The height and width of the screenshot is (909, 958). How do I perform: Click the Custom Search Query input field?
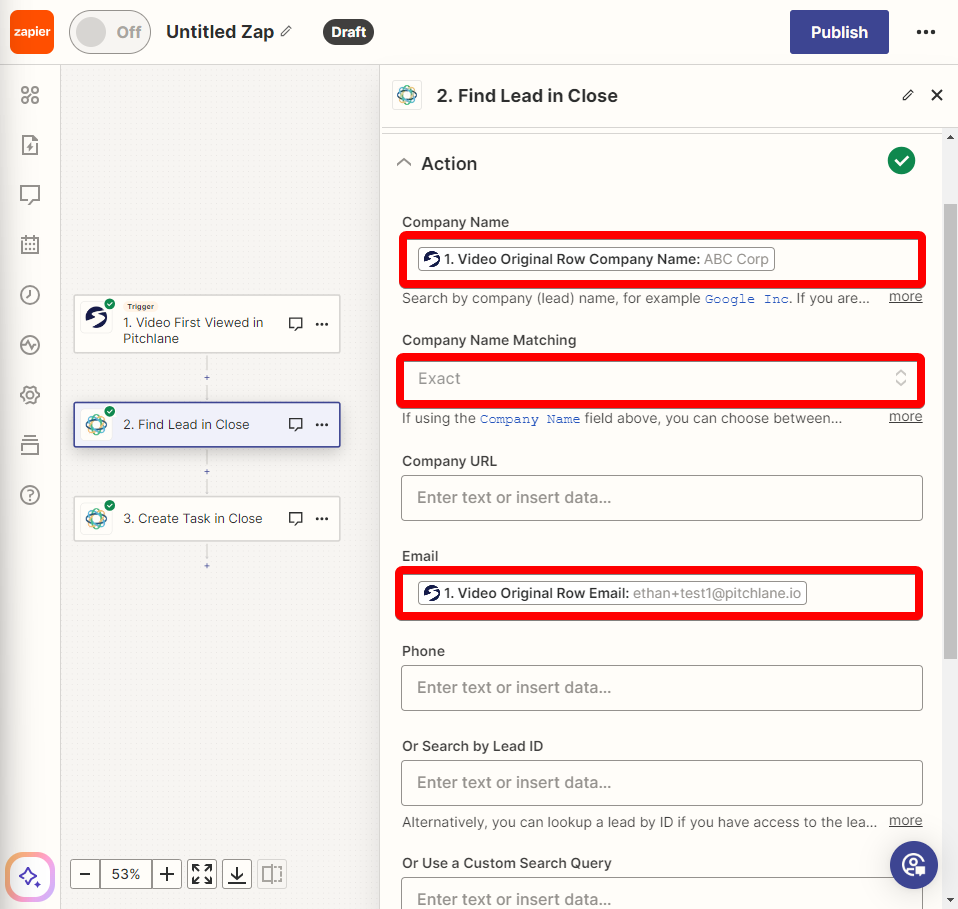[x=662, y=893]
